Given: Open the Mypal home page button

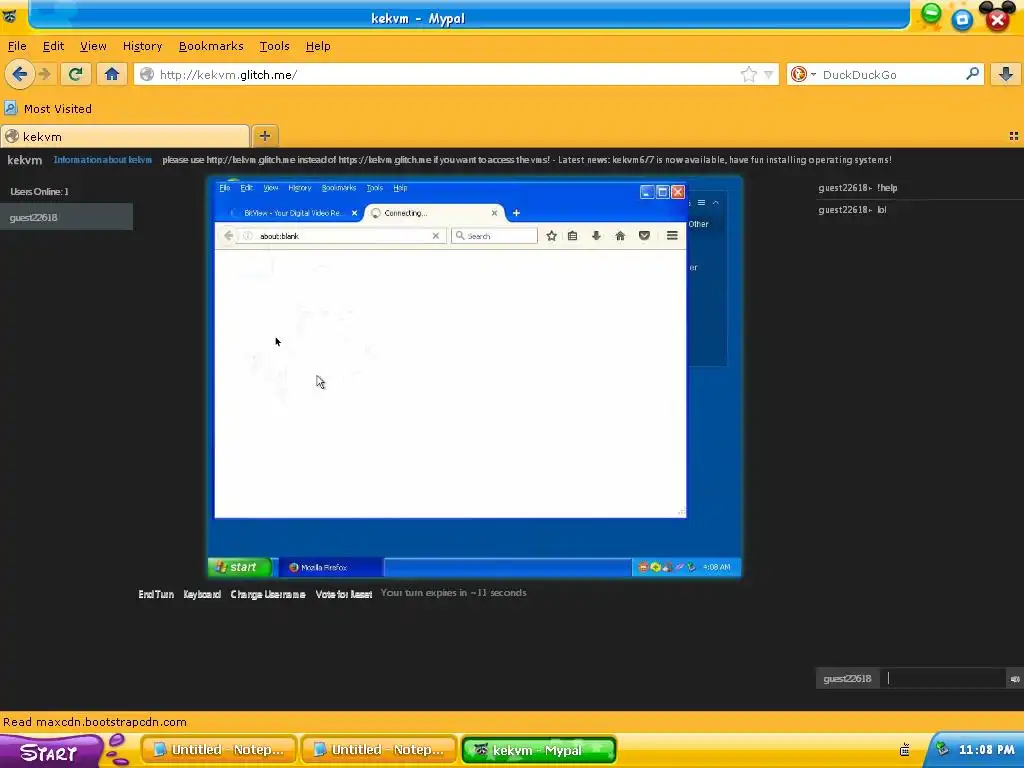Looking at the screenshot, I should click(x=112, y=74).
